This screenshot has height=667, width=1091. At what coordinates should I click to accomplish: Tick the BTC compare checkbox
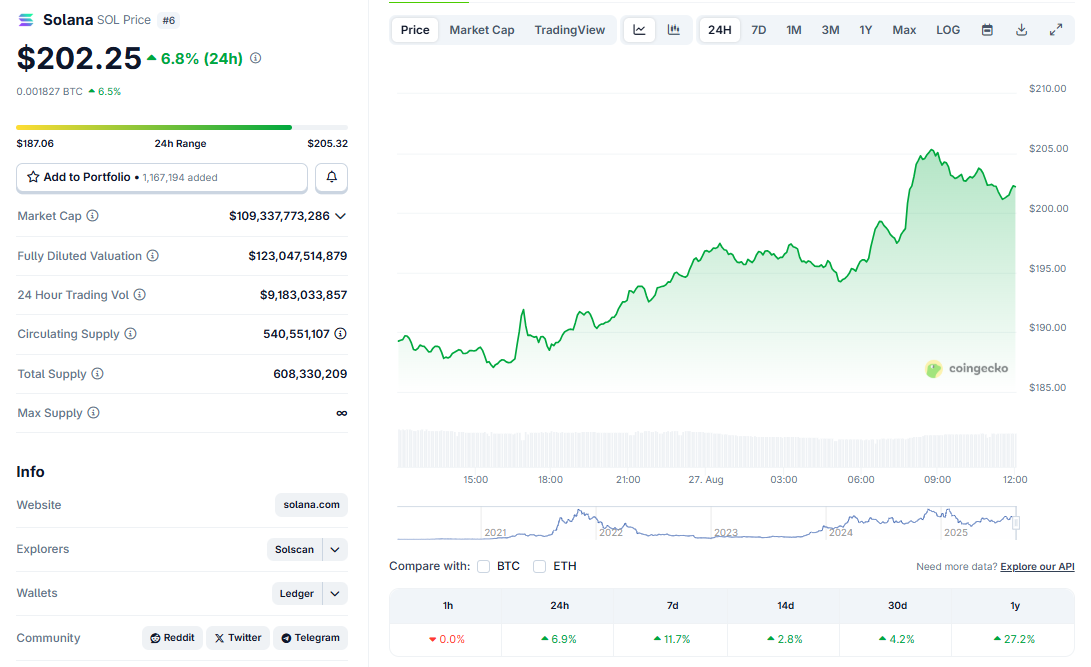click(x=484, y=566)
